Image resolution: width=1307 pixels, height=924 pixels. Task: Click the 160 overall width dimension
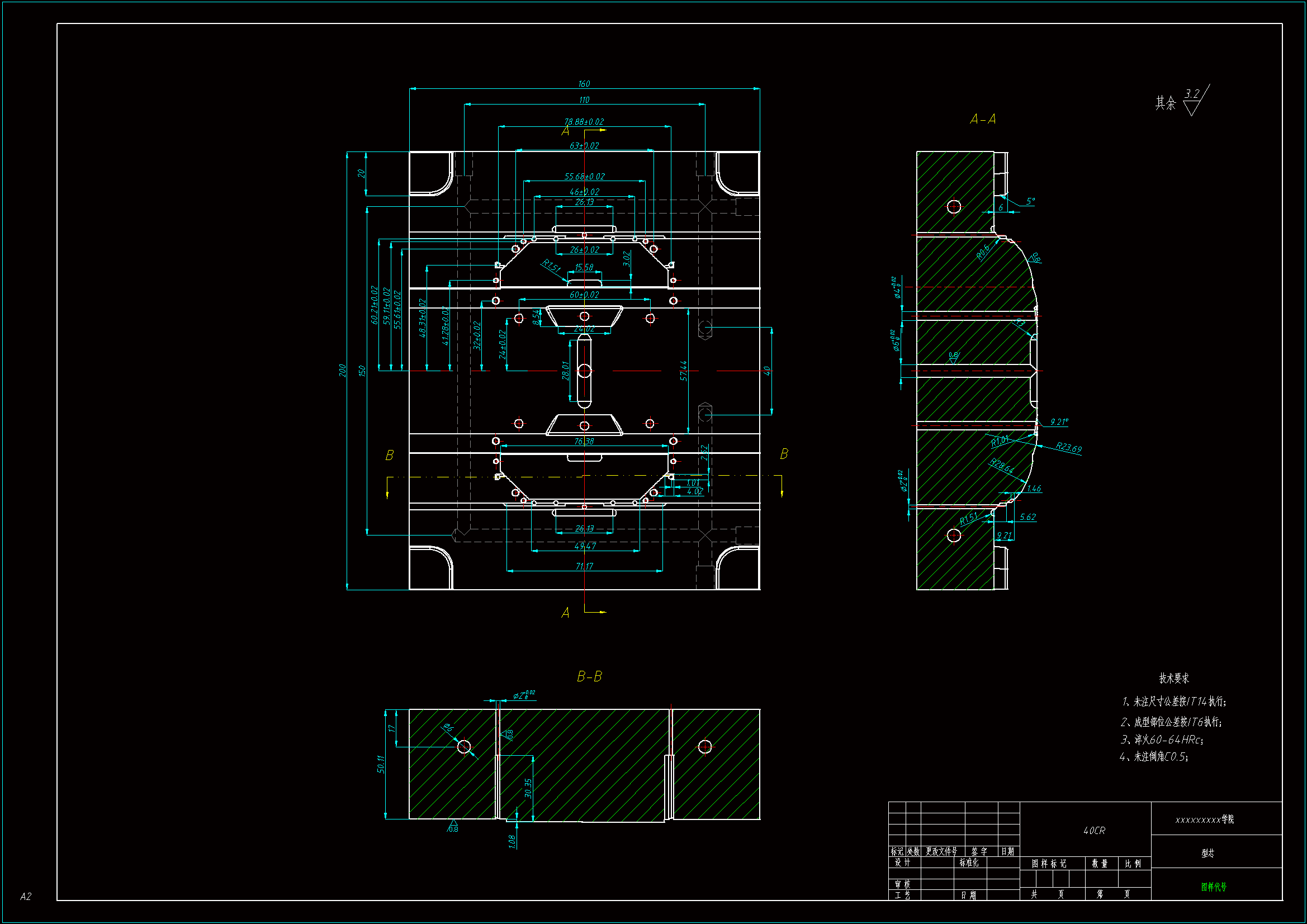584,84
